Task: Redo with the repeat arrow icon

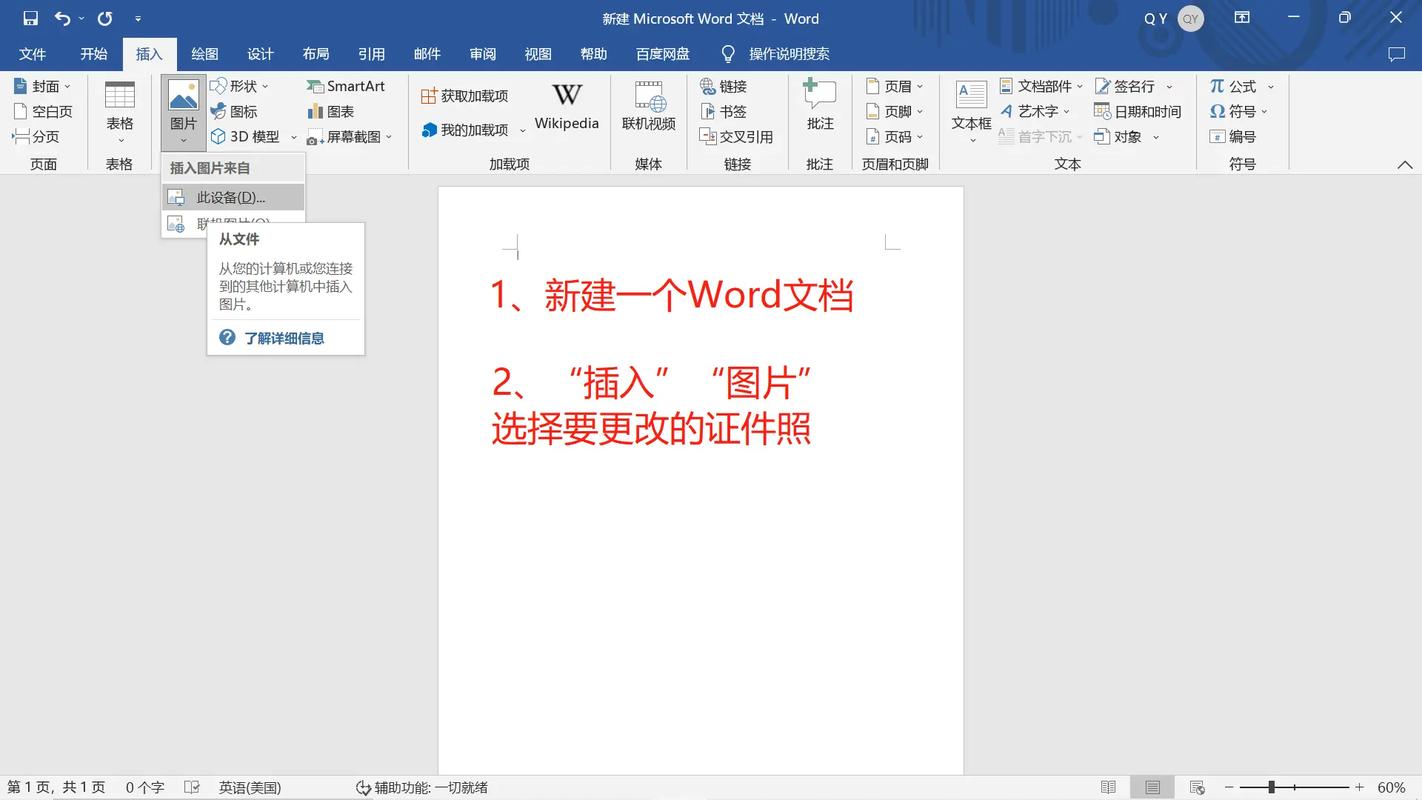Action: [105, 18]
